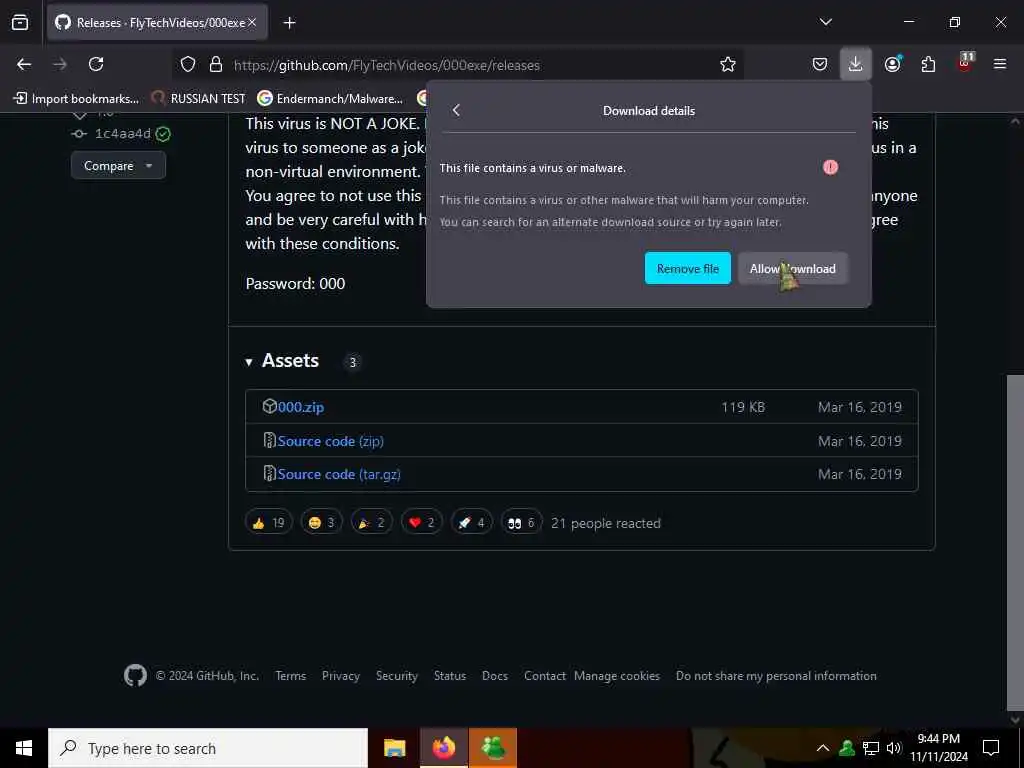This screenshot has width=1024, height=768.
Task: Click the Remove file button
Action: (x=688, y=268)
